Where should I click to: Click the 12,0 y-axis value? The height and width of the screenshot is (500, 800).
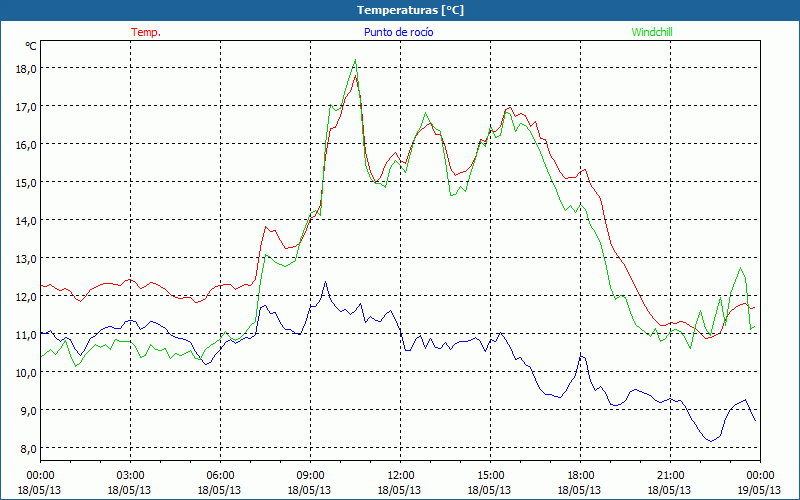(x=26, y=296)
